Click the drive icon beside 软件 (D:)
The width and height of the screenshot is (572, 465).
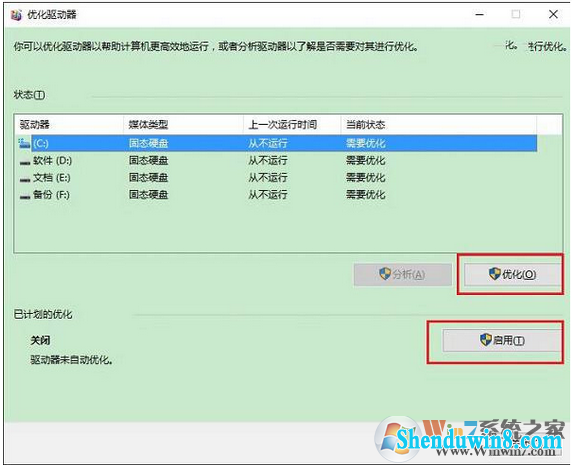pos(25,162)
